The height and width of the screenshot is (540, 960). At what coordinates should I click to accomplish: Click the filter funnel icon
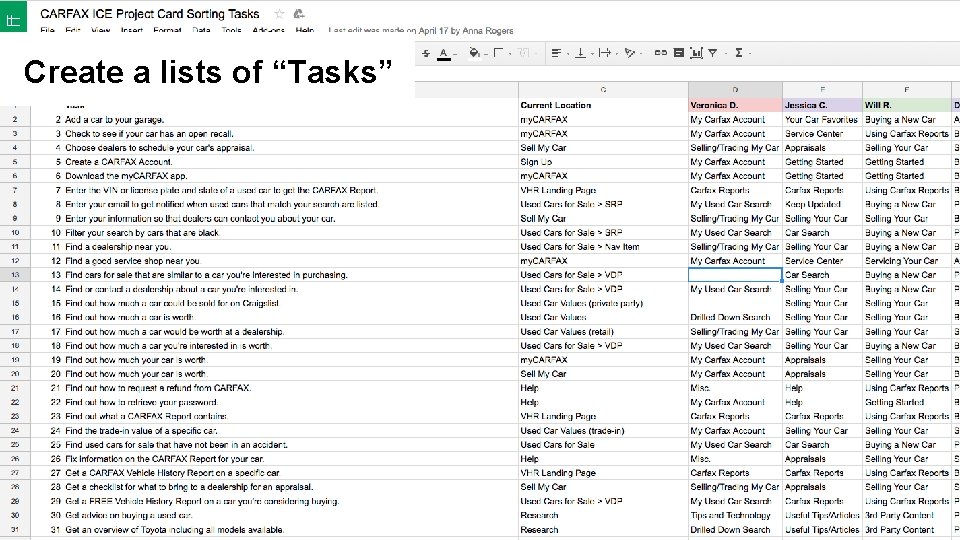(x=713, y=53)
